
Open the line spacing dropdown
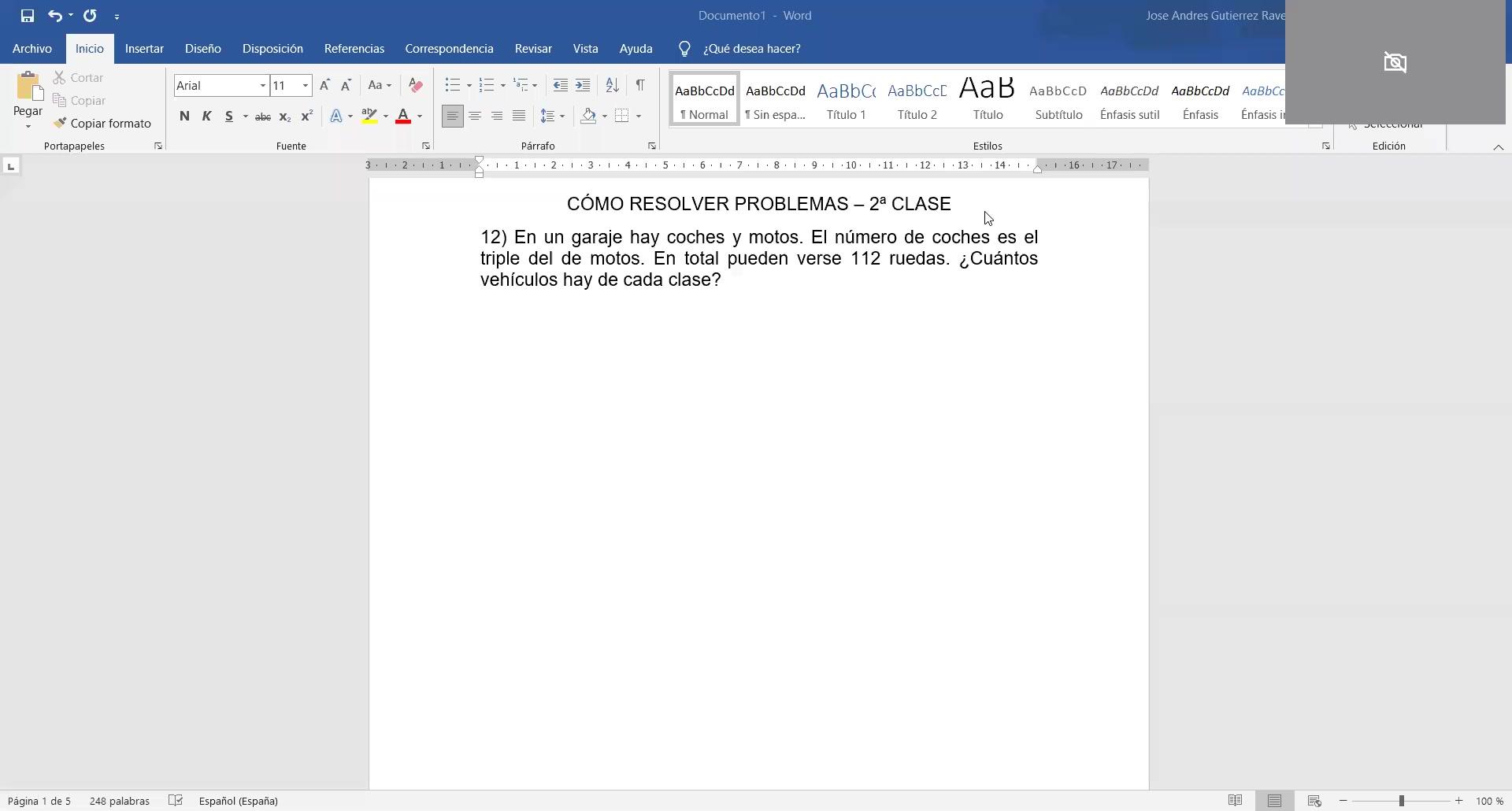(x=552, y=117)
